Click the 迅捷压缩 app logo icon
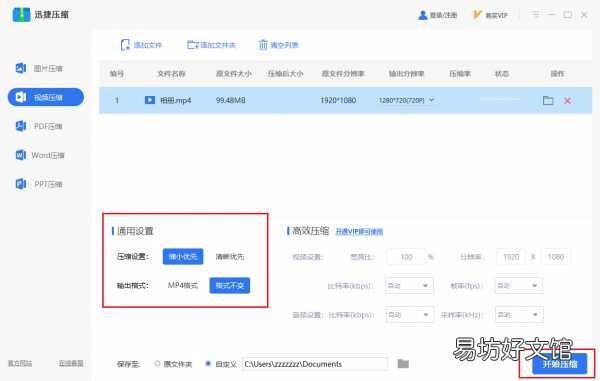Image resolution: width=600 pixels, height=381 pixels. [x=21, y=15]
